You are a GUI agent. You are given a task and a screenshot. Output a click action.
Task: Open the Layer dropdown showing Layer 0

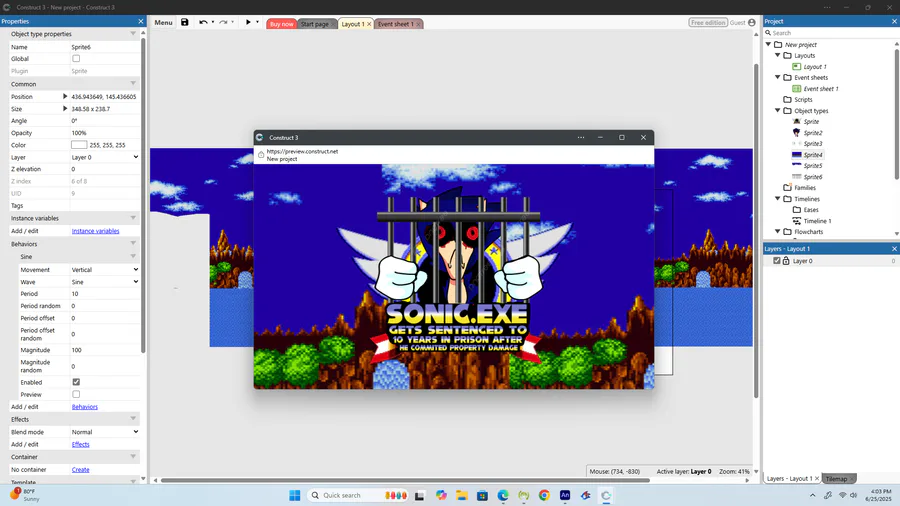pos(104,157)
